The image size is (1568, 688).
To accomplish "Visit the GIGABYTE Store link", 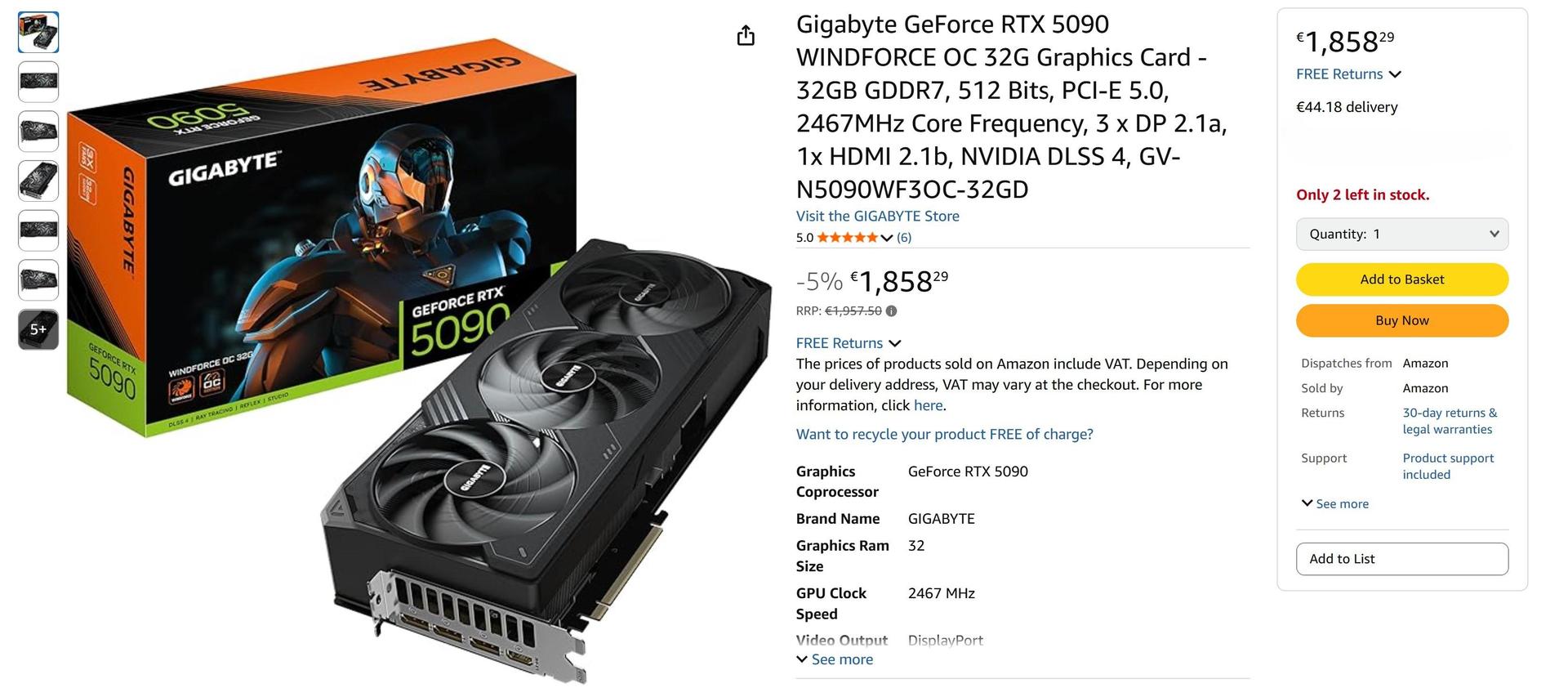I will [878, 216].
